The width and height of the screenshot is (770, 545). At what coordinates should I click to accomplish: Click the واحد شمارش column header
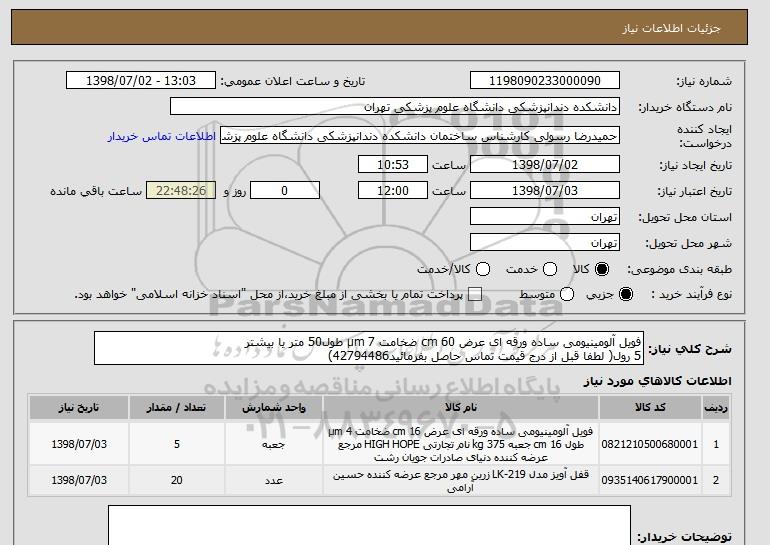click(274, 408)
